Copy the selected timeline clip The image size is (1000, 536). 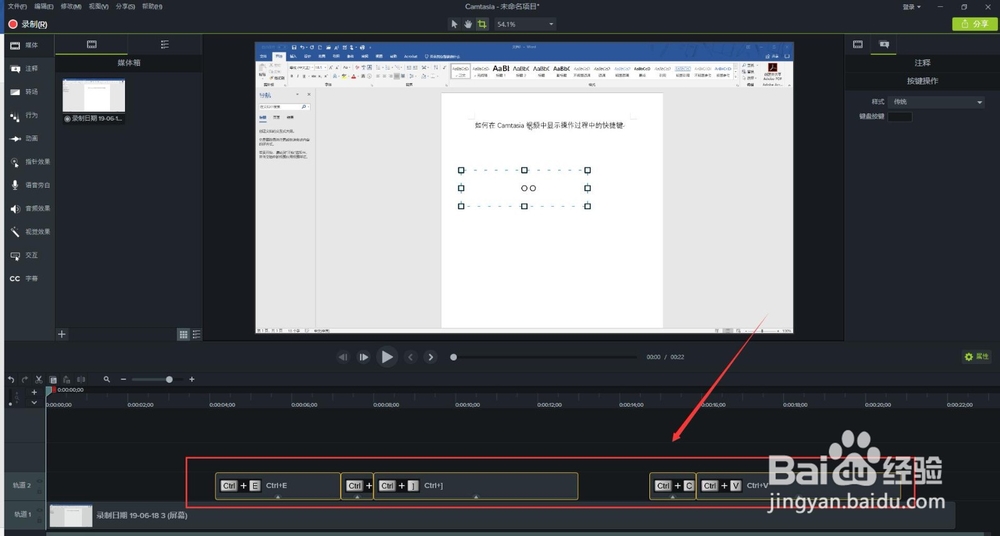pos(53,380)
